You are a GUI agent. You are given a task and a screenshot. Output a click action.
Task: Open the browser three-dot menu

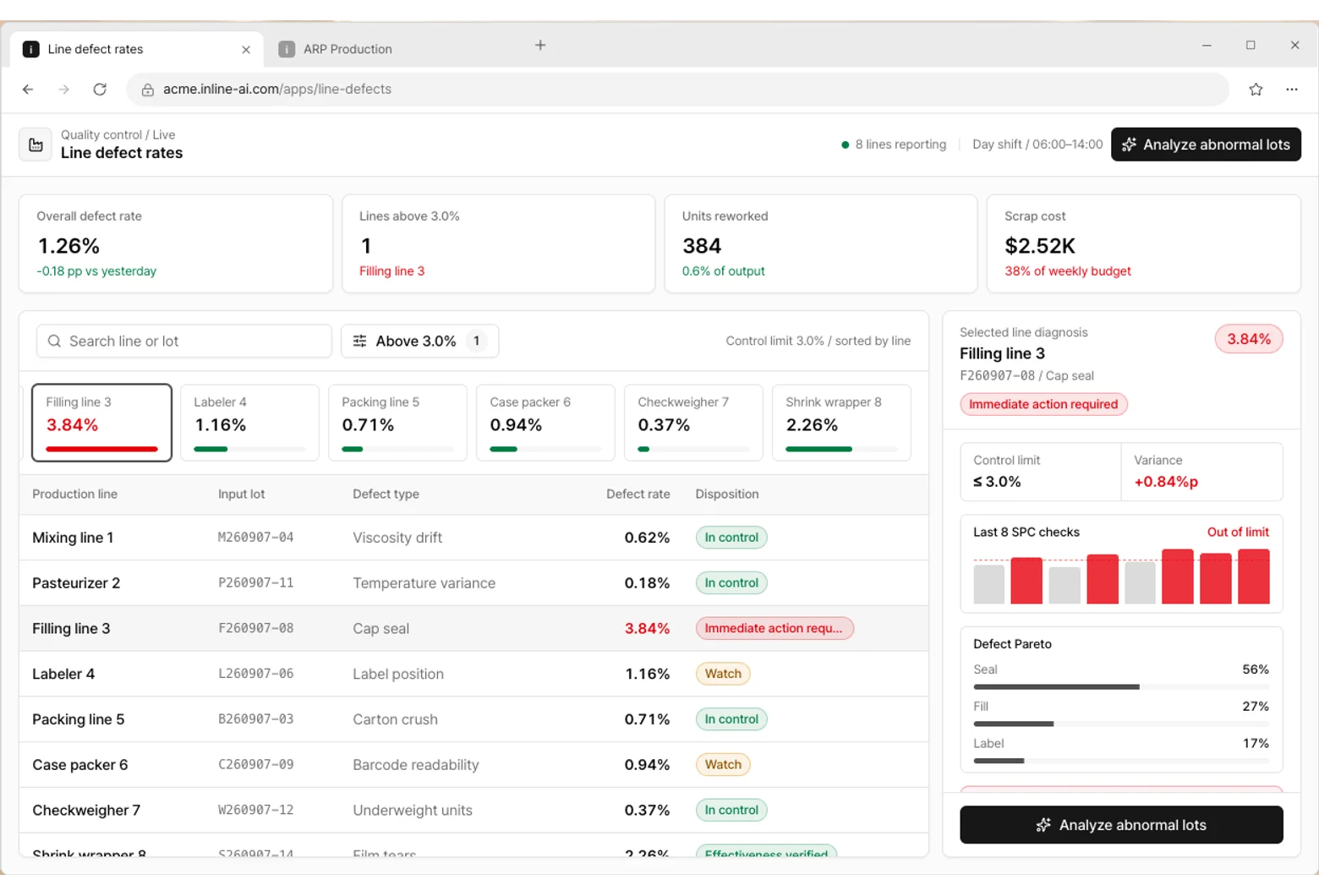(1291, 89)
